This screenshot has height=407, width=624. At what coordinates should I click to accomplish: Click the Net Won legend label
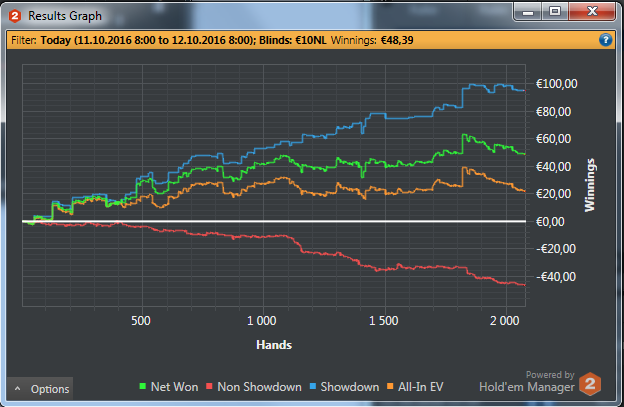point(174,387)
